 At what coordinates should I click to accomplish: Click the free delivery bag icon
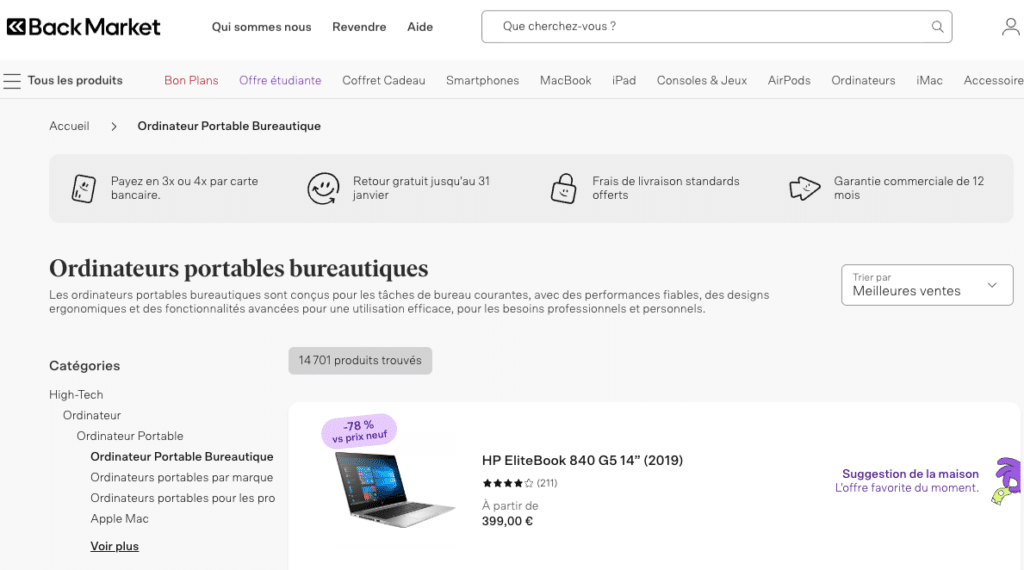[x=564, y=189]
